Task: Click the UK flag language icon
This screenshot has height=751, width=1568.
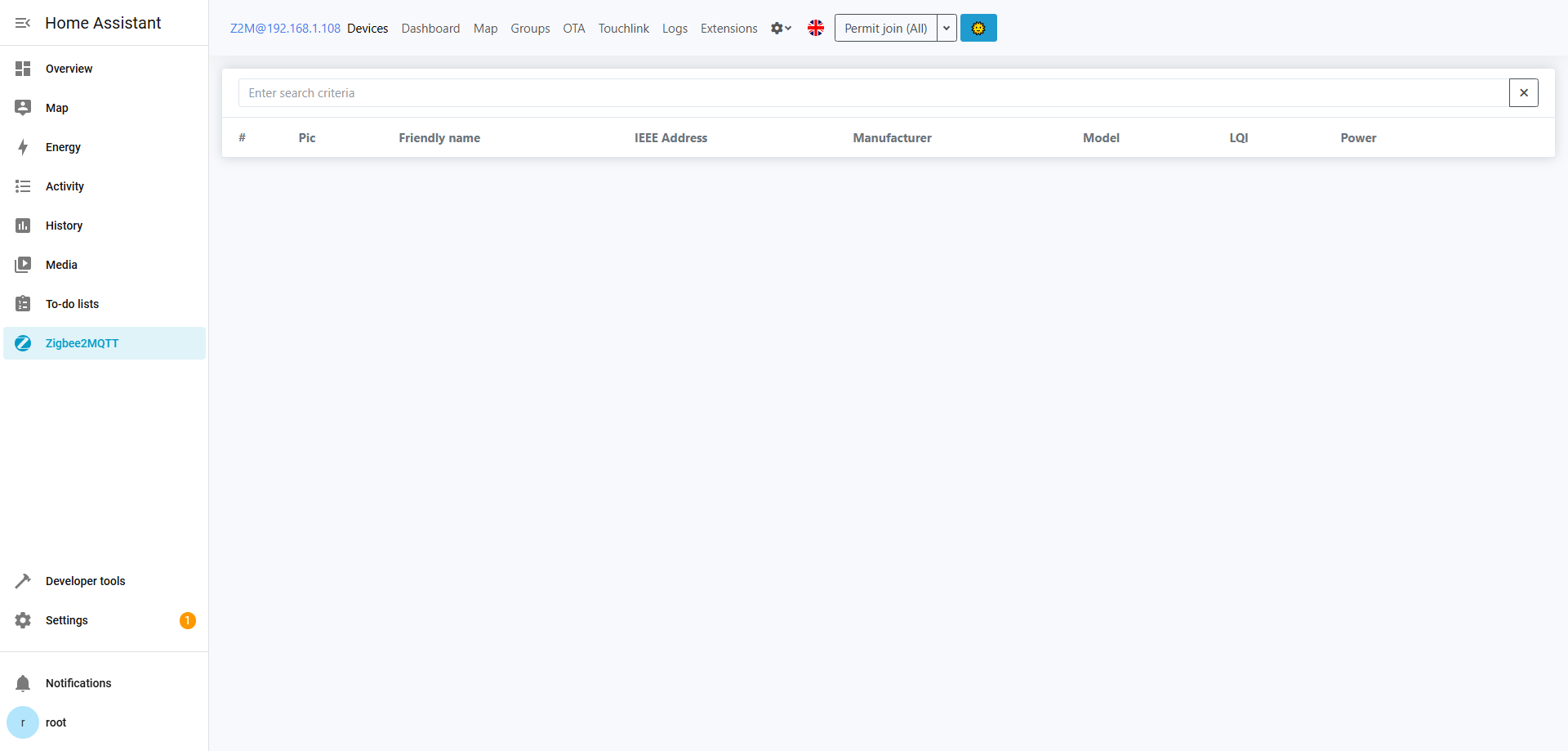Action: (815, 28)
